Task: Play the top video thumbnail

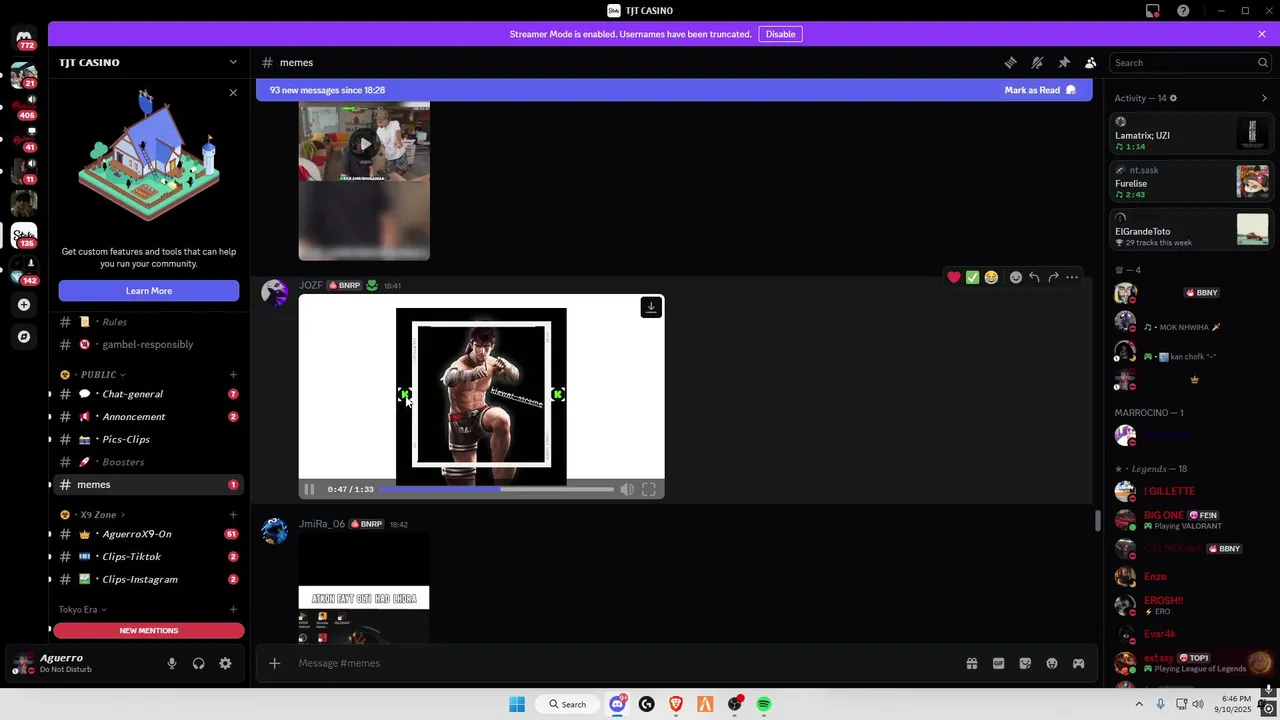Action: pyautogui.click(x=365, y=144)
